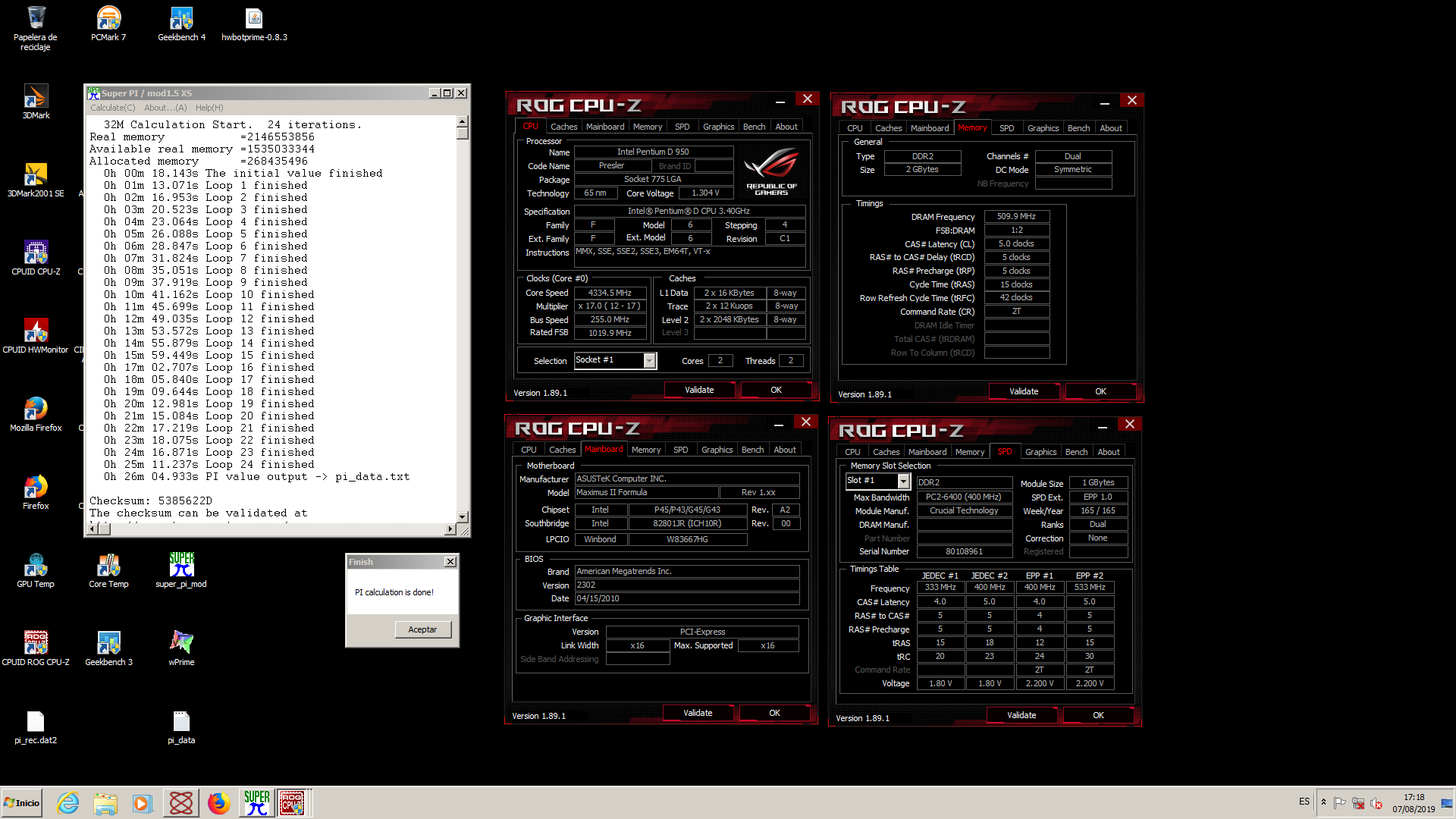Switch to Bench tab in CPU window

(x=754, y=127)
